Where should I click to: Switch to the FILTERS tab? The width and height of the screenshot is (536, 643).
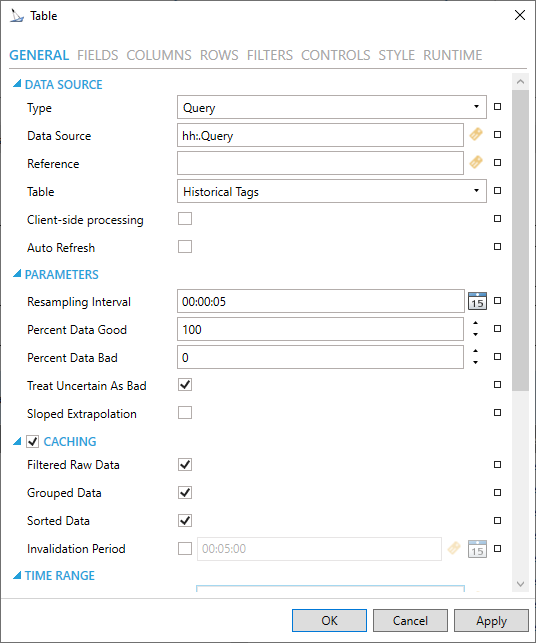click(x=270, y=55)
